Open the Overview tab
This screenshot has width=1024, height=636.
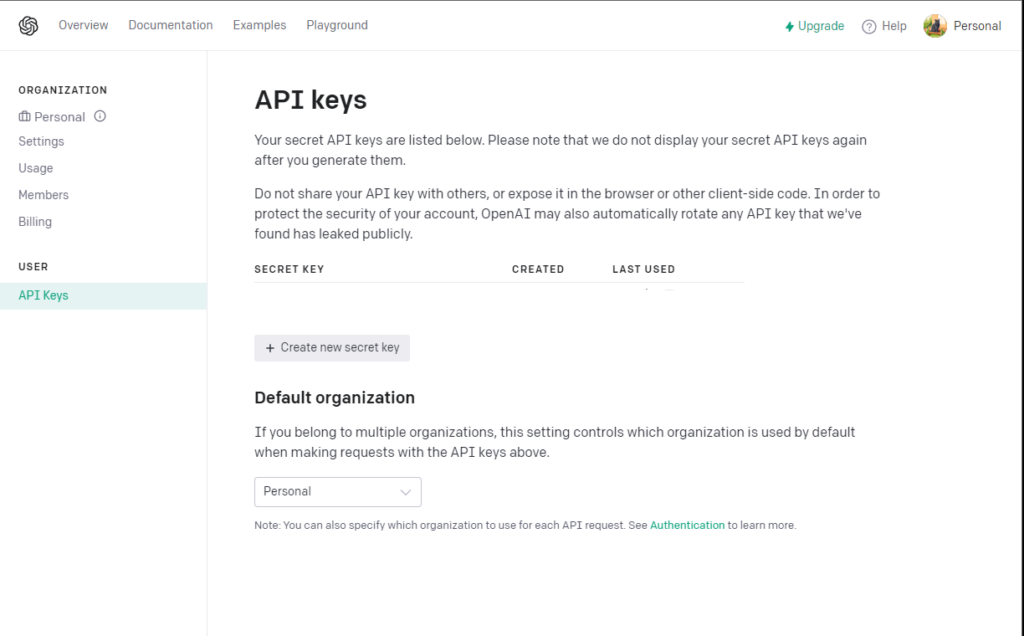point(84,25)
